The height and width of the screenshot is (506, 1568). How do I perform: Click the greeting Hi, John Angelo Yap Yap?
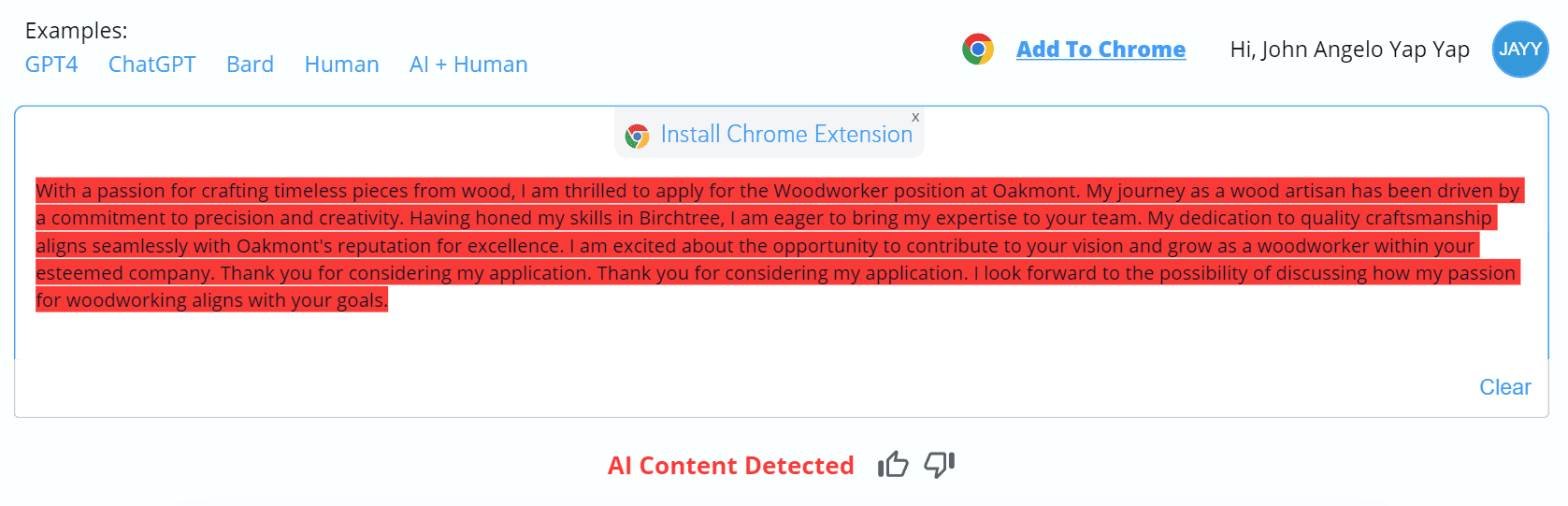[1350, 49]
